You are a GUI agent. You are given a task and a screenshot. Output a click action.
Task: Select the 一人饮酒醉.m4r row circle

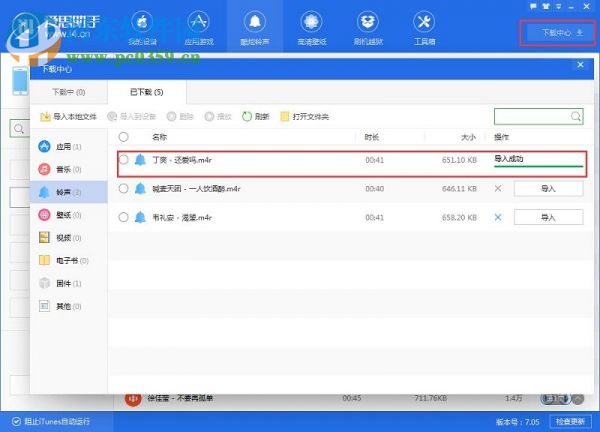[123, 189]
